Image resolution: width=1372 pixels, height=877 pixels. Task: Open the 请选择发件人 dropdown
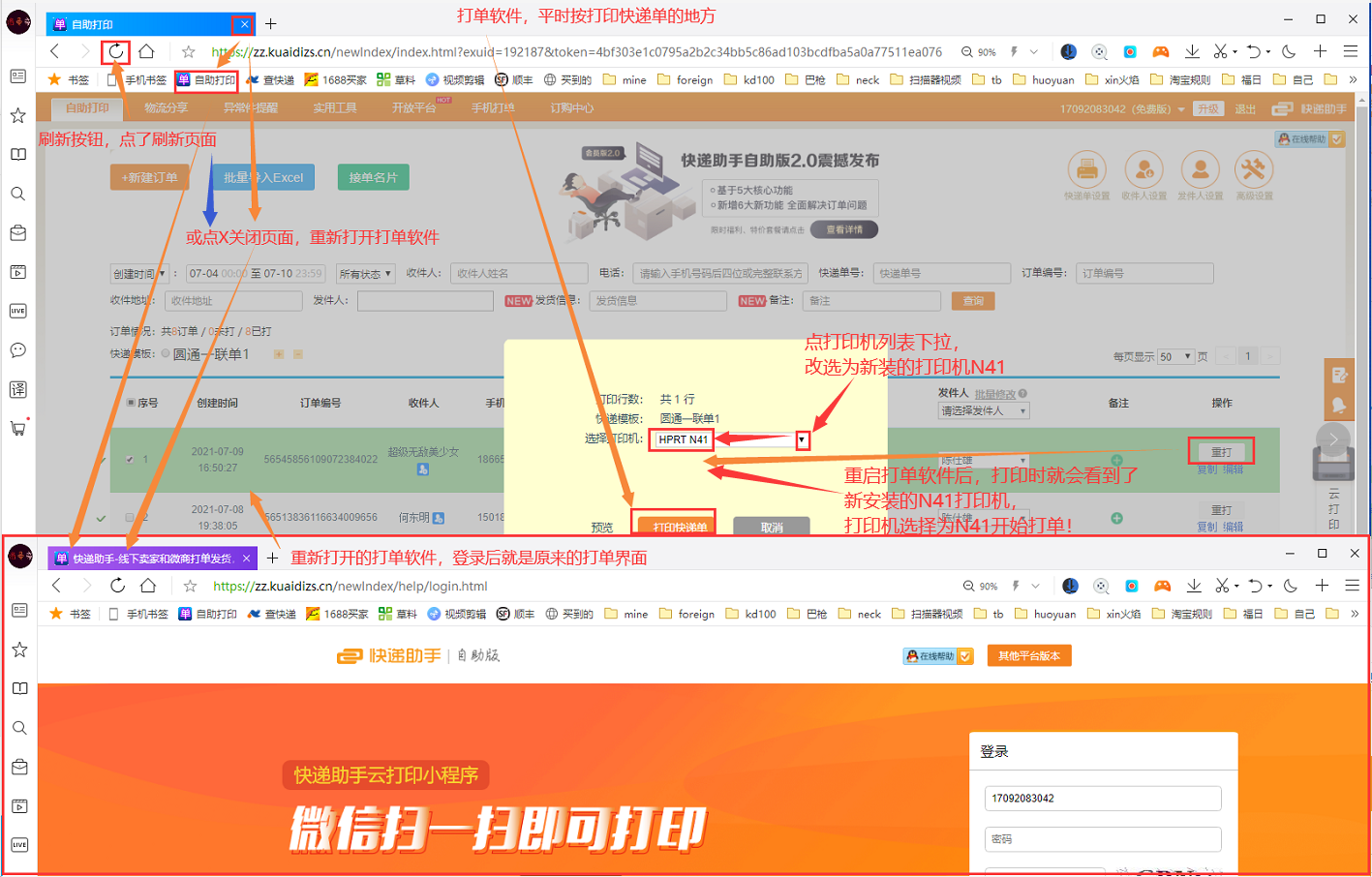pos(984,410)
